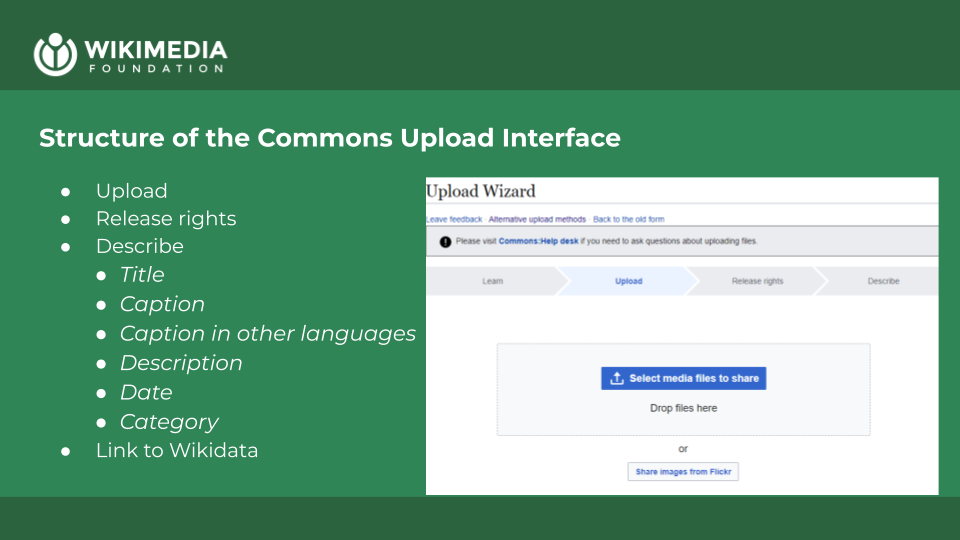Image resolution: width=960 pixels, height=540 pixels.
Task: Switch to the Describe step
Action: 883,281
